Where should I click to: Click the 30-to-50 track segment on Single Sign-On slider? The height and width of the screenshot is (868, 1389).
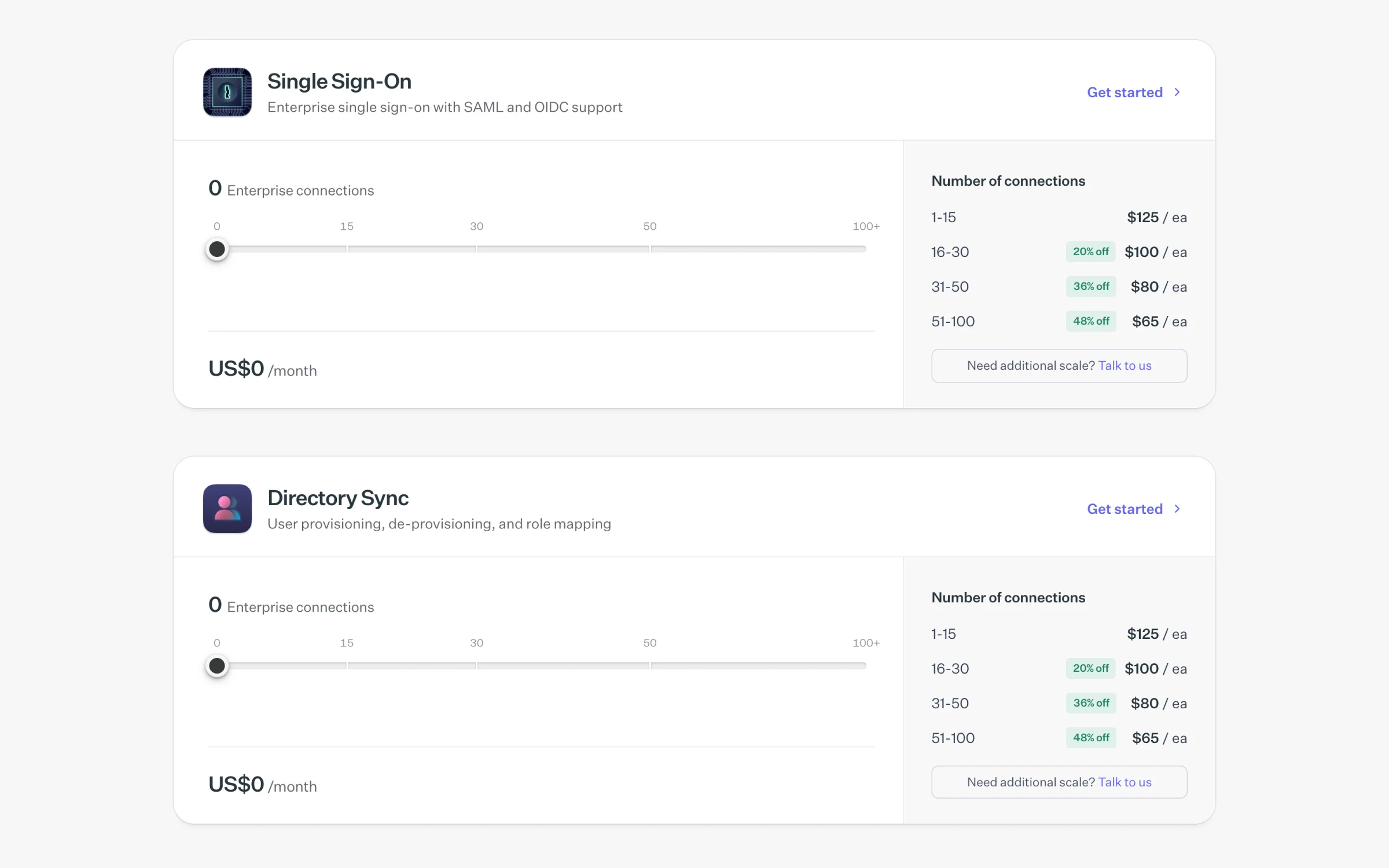point(563,249)
